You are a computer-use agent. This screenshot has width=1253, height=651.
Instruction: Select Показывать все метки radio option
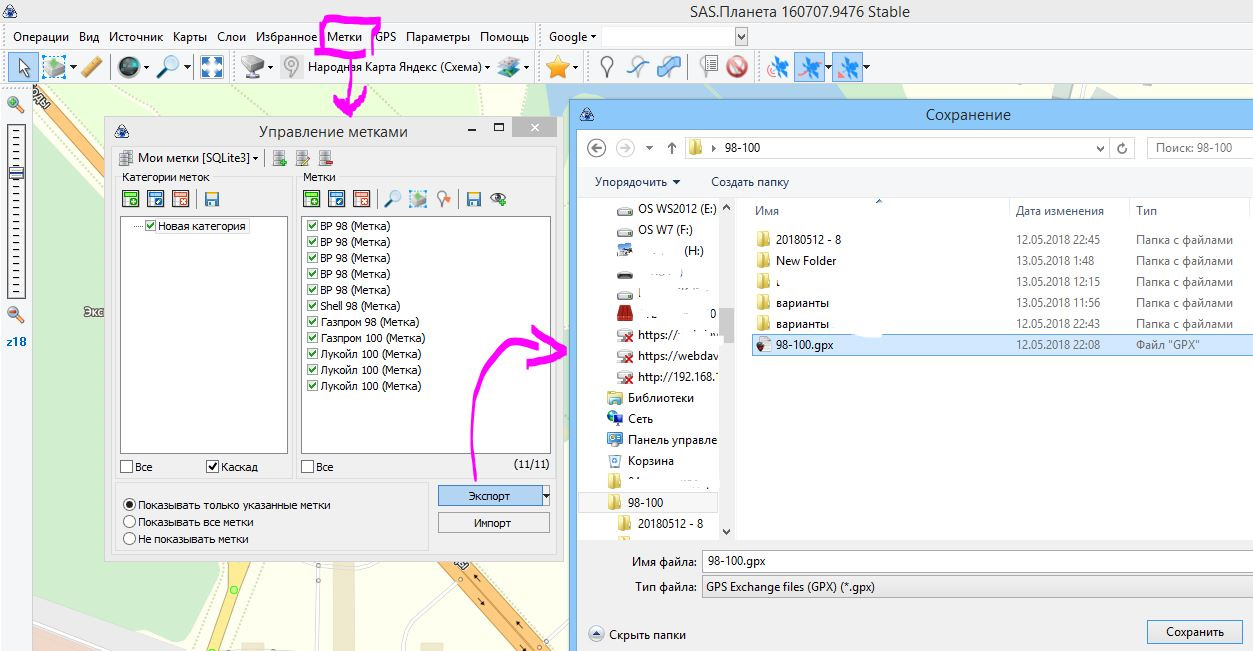click(129, 522)
